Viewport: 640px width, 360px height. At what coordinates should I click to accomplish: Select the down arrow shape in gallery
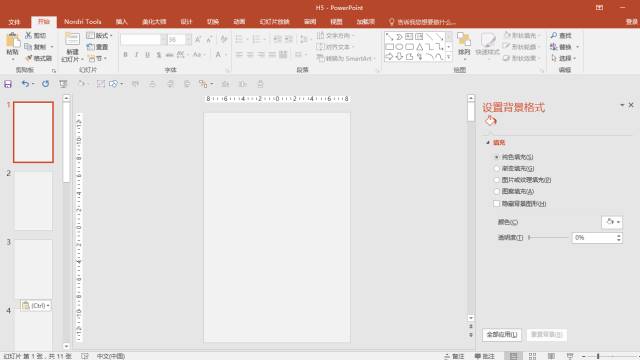pyautogui.click(x=400, y=57)
